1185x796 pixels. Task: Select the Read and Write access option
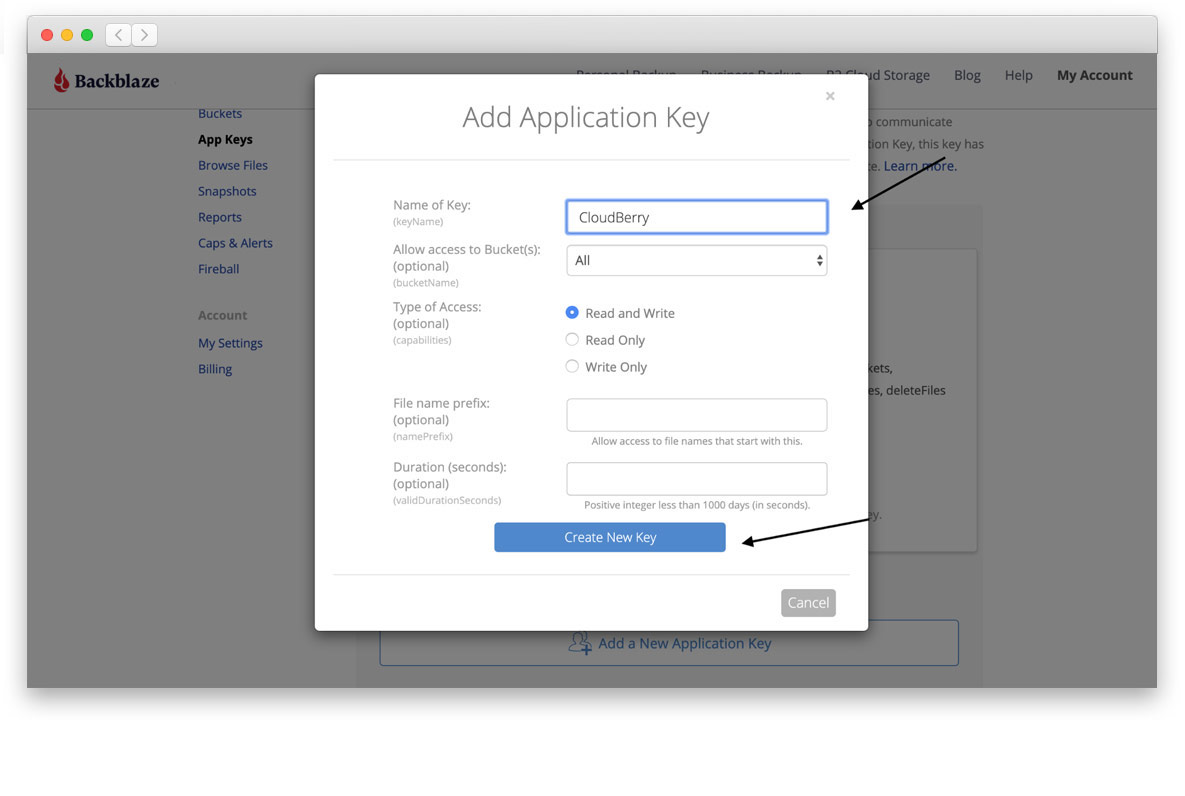click(x=571, y=312)
